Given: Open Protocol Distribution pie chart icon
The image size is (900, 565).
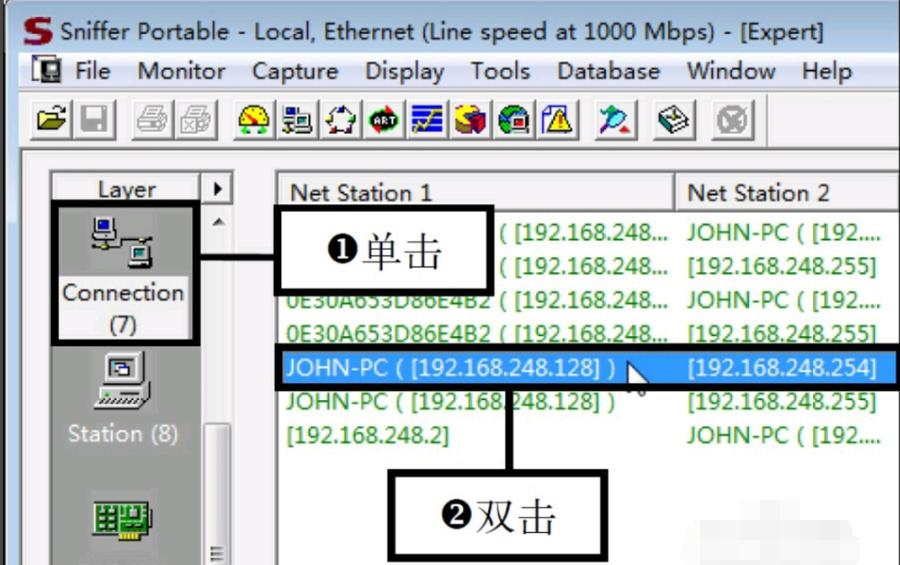Looking at the screenshot, I should click(471, 120).
